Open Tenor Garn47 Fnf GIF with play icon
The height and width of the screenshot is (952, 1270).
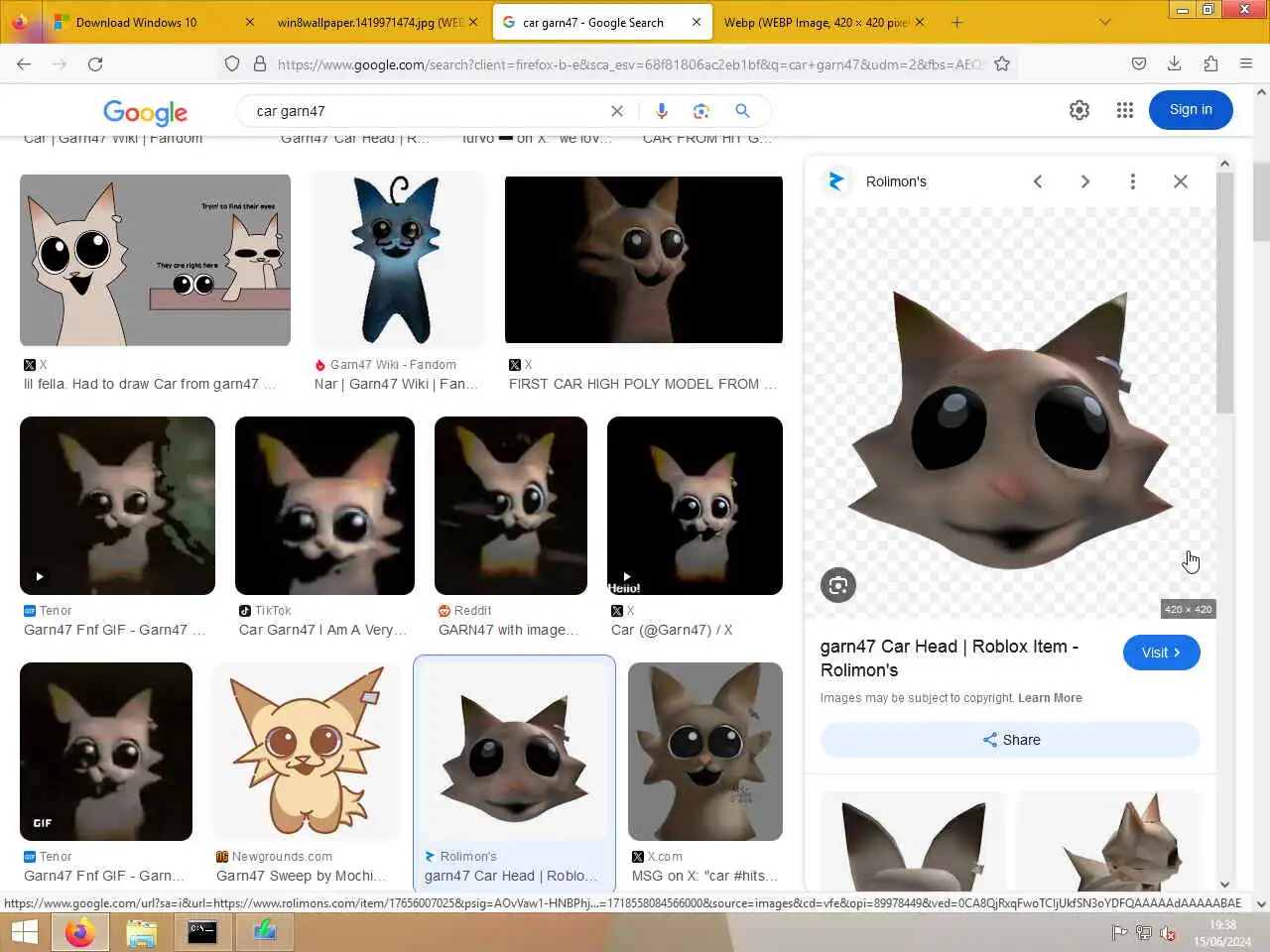click(x=117, y=506)
